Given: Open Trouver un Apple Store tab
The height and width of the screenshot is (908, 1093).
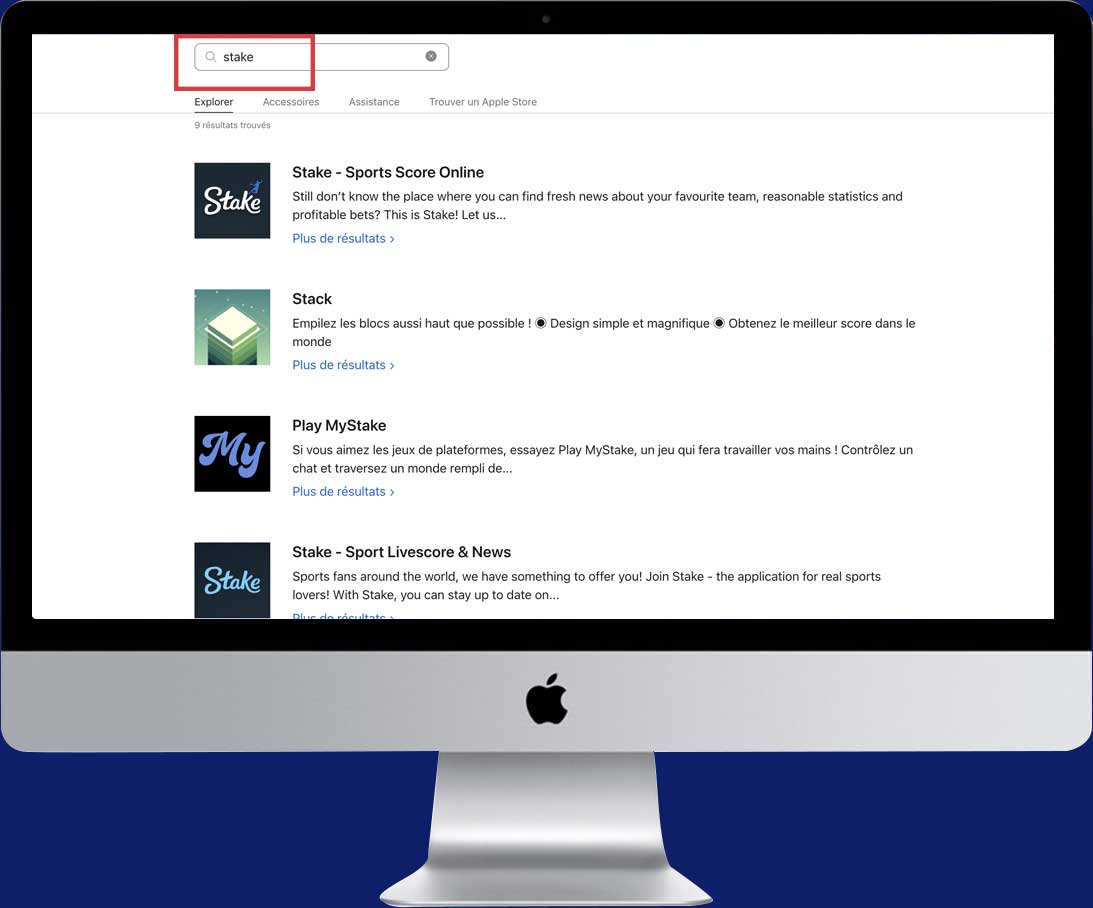Looking at the screenshot, I should point(482,102).
